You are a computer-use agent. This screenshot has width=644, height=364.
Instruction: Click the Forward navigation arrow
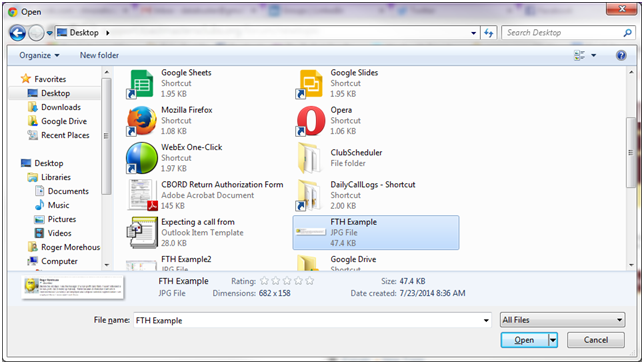pyautogui.click(x=36, y=33)
